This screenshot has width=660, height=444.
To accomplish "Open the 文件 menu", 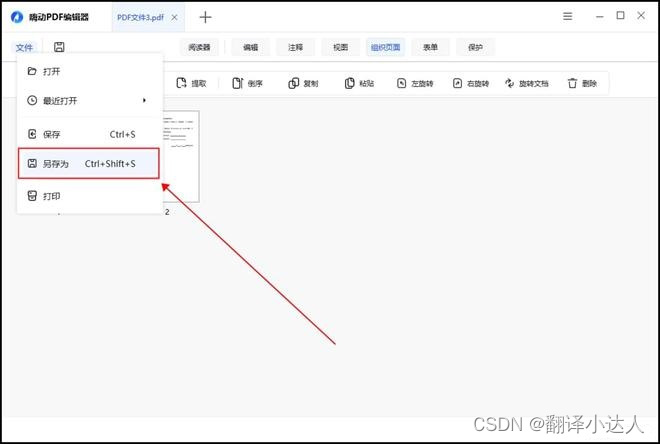I will point(24,47).
